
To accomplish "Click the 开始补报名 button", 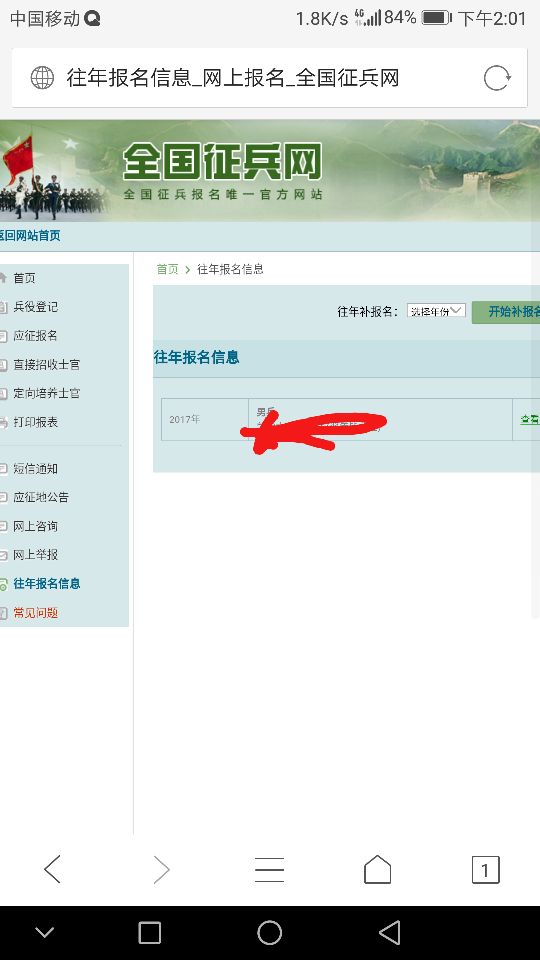I will tap(506, 312).
